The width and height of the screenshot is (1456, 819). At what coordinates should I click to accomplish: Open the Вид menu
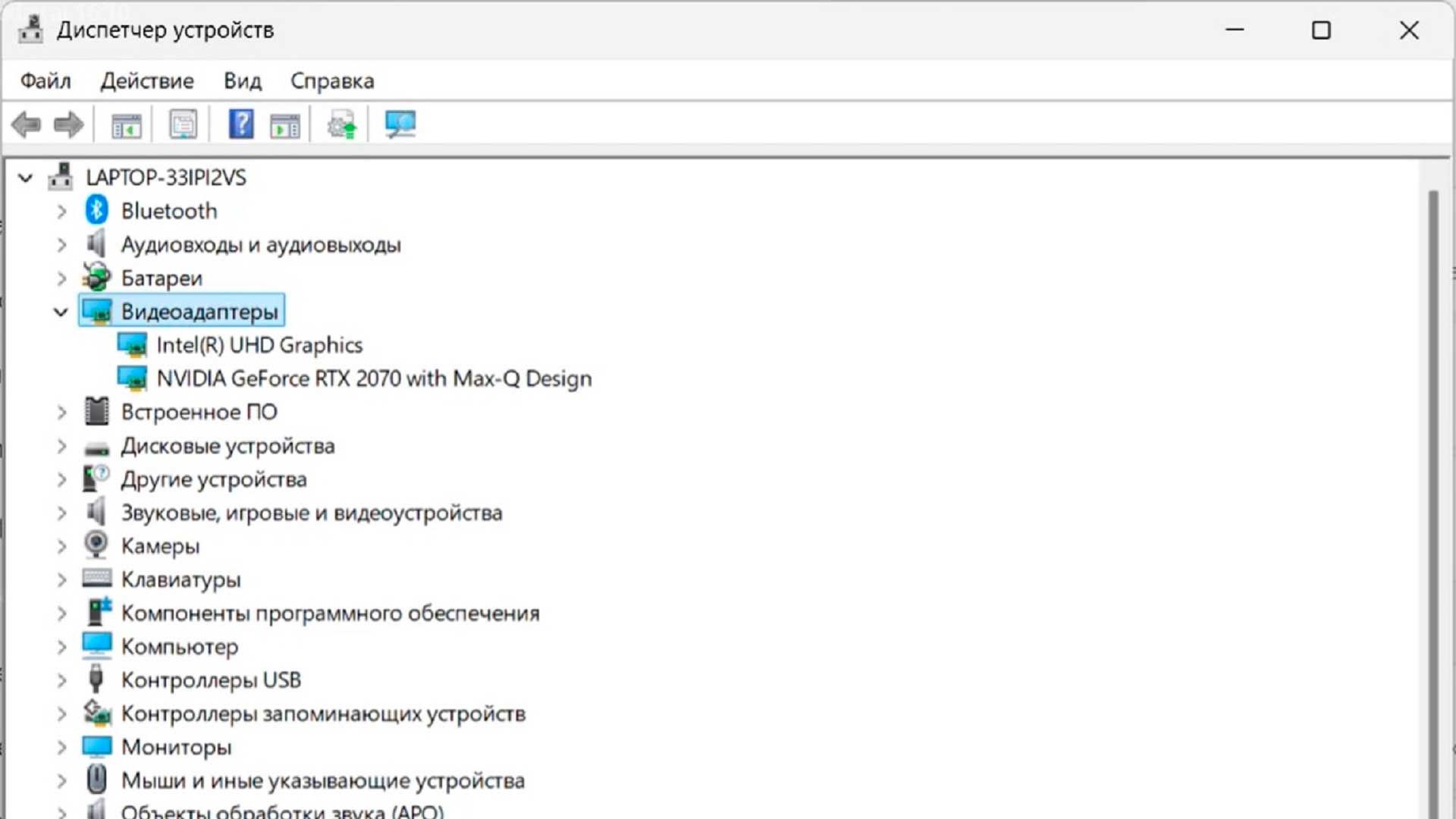pyautogui.click(x=241, y=80)
